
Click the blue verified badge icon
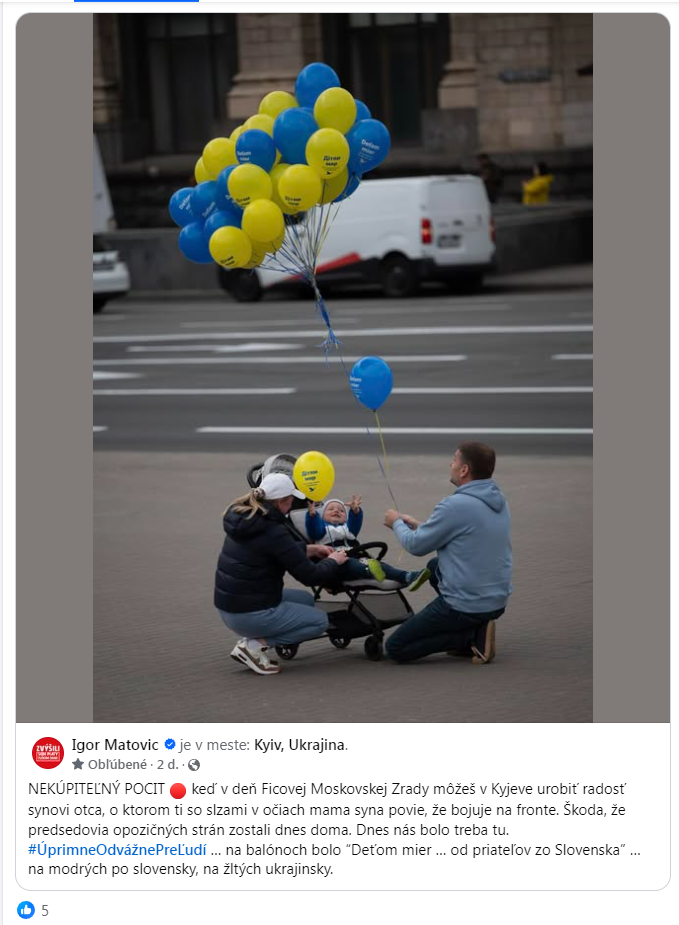(x=170, y=744)
